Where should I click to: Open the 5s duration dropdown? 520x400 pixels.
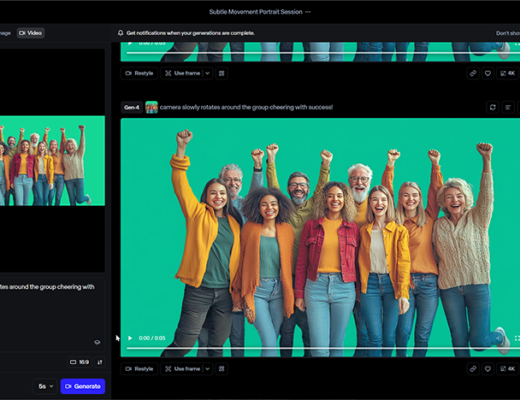tap(45, 386)
